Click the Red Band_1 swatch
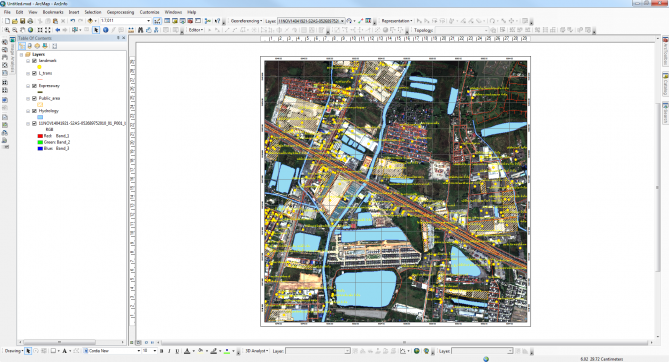Screen dimensions: 669x362 40,136
